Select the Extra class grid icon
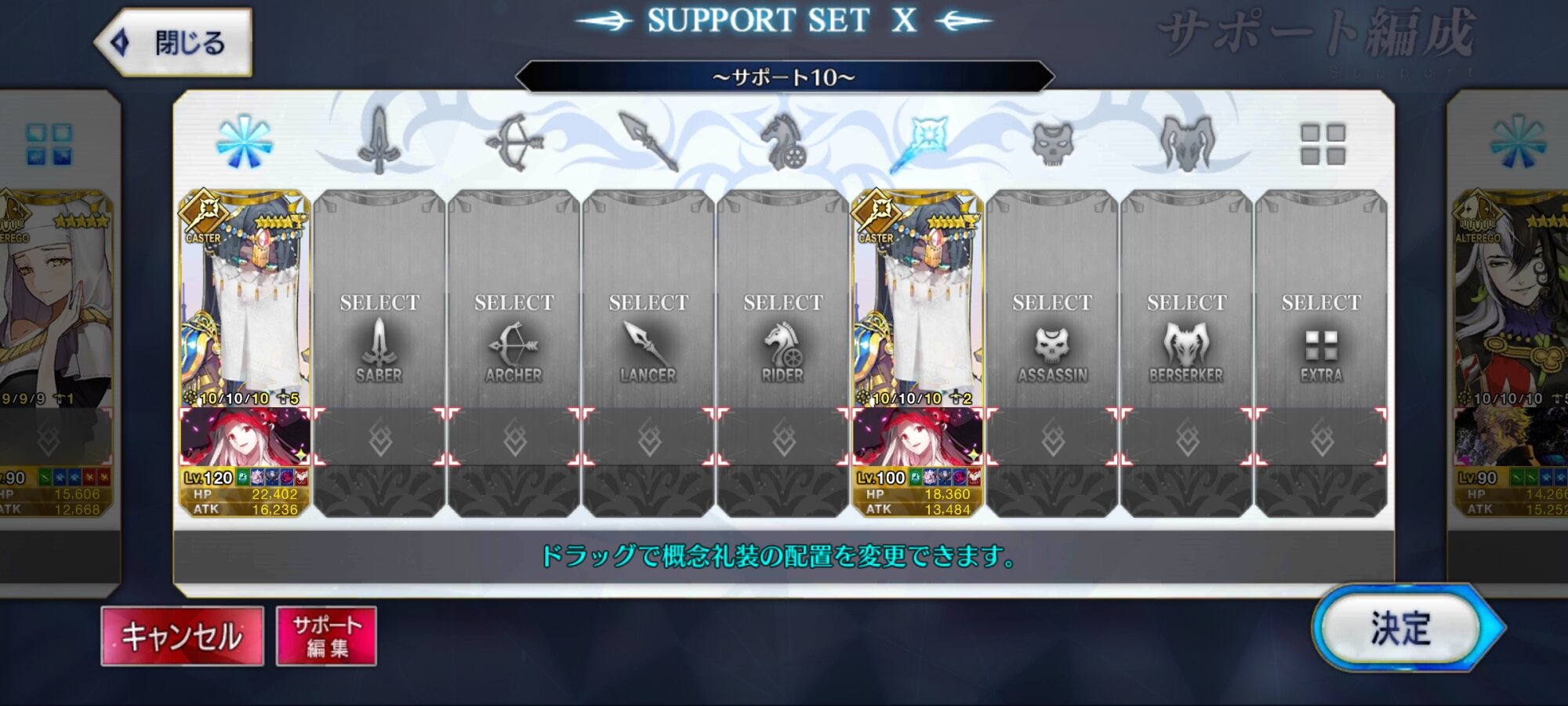This screenshot has width=1568, height=706. (1323, 144)
